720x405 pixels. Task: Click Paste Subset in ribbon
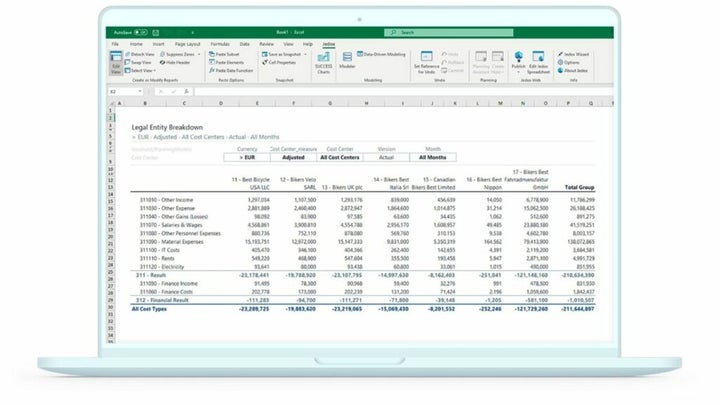tap(227, 54)
